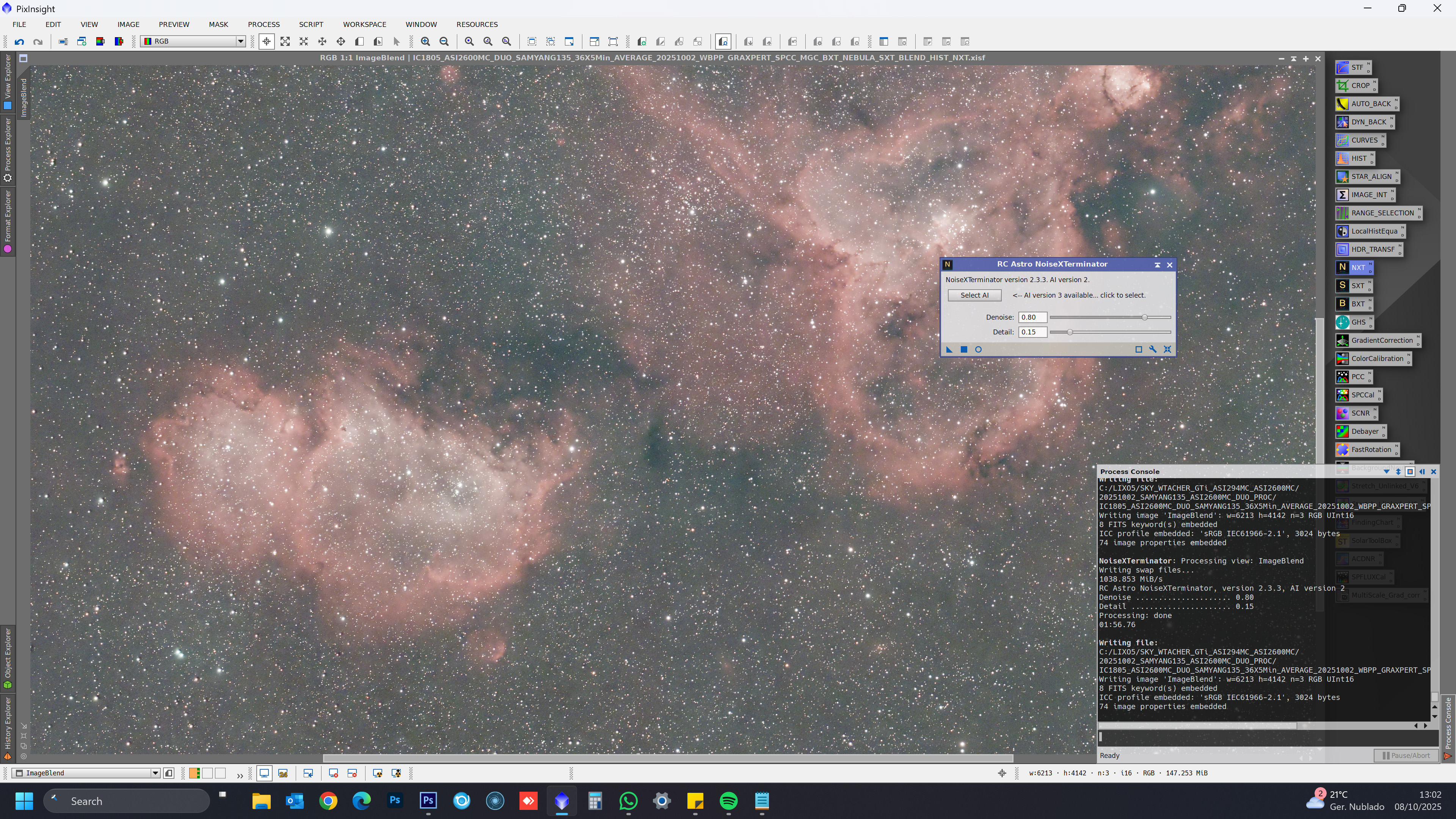Open the SCRIPT menu
1456x819 pixels.
pos(311,24)
